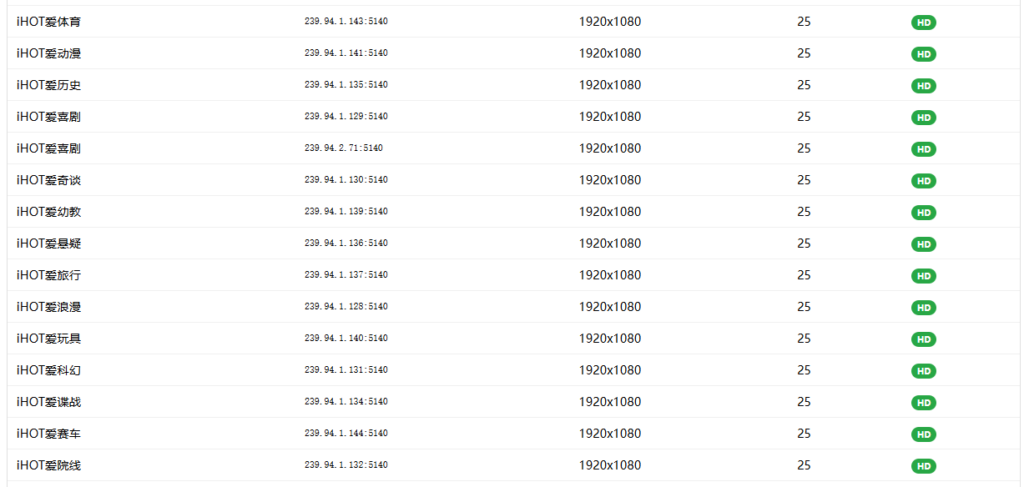The image size is (1024, 487).
Task: Select the HD badge for iHOT爱科幻
Action: pyautogui.click(x=923, y=371)
